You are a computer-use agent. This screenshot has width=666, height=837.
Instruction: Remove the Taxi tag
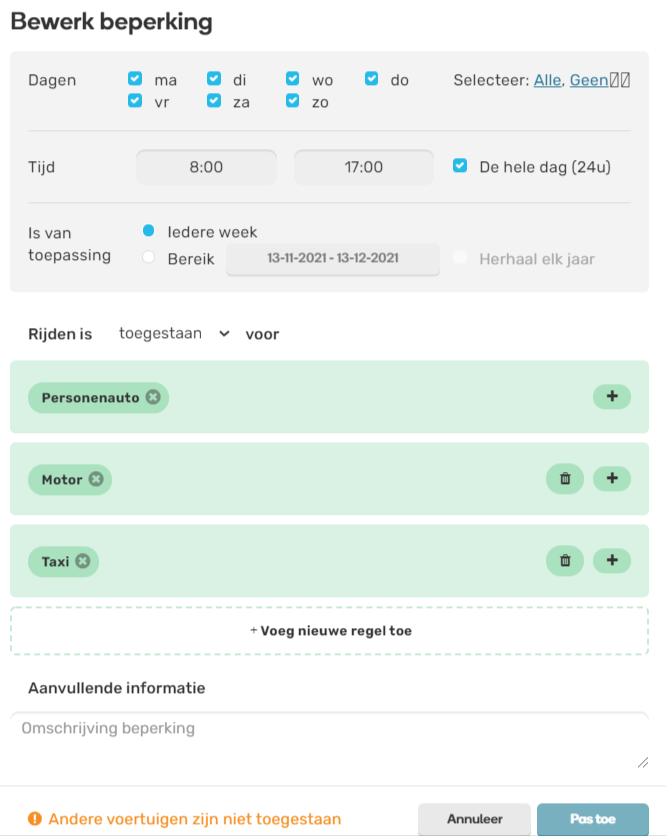pyautogui.click(x=83, y=561)
